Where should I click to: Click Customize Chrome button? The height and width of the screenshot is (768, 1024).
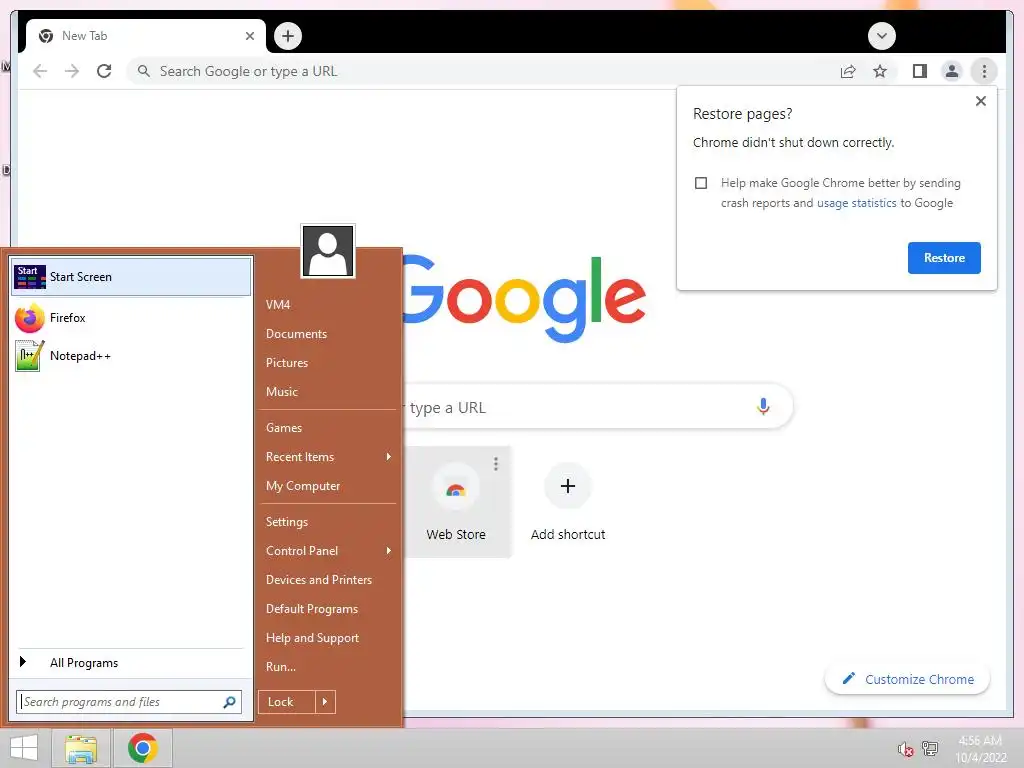click(x=907, y=679)
